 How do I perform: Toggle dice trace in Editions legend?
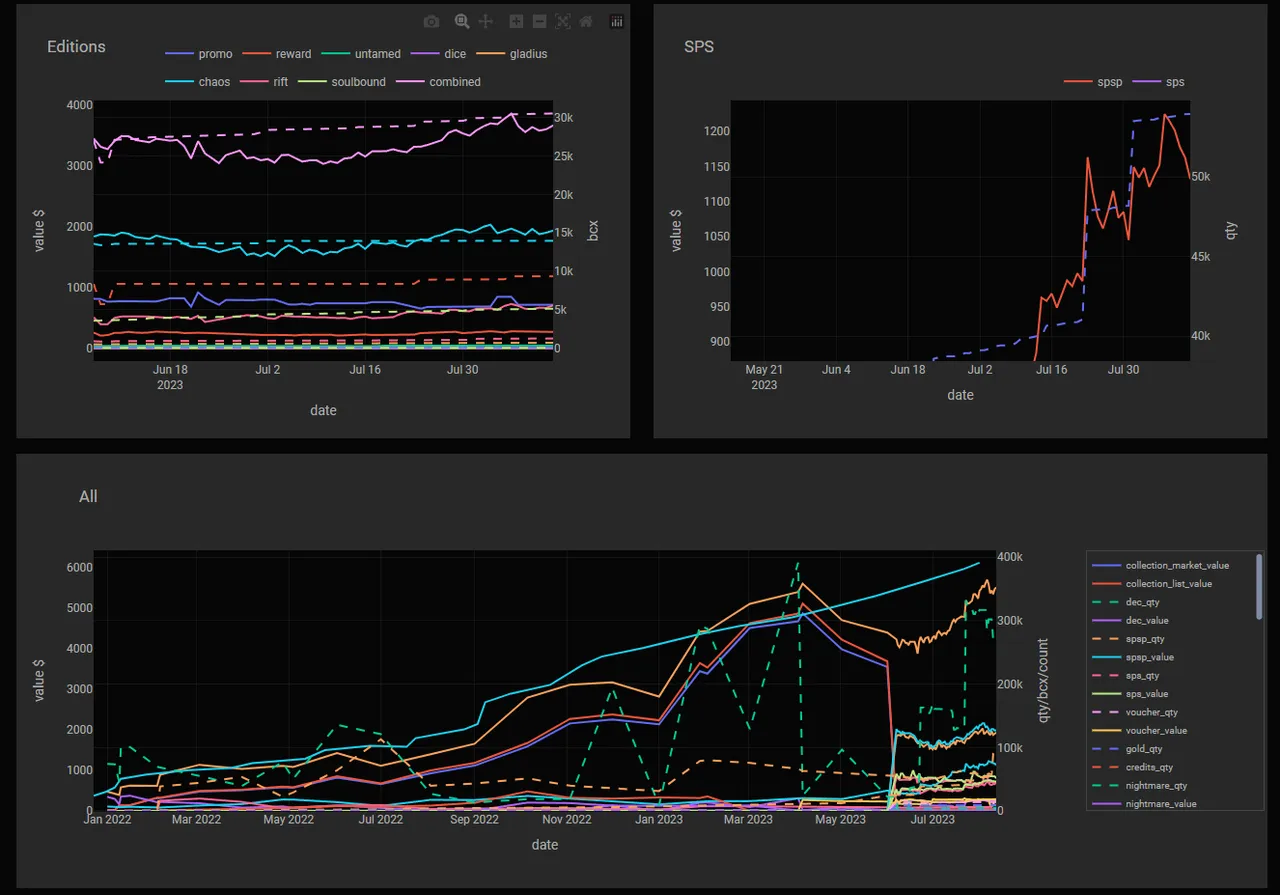(438, 54)
